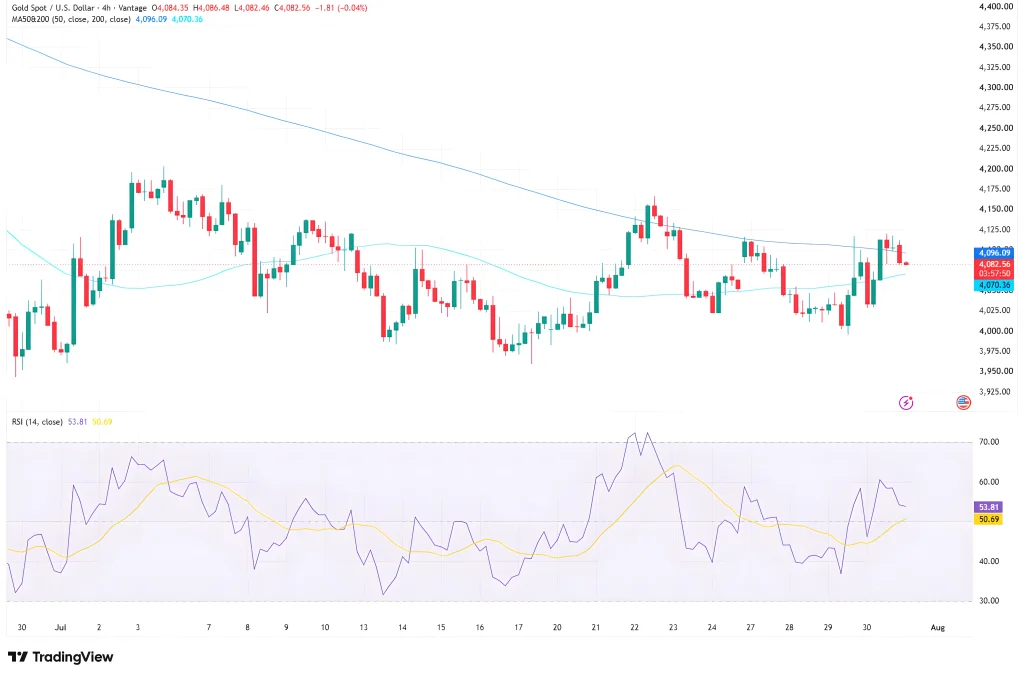This screenshot has height=677, width=1024.
Task: Click the 4,125.00 price axis label
Action: click(995, 229)
